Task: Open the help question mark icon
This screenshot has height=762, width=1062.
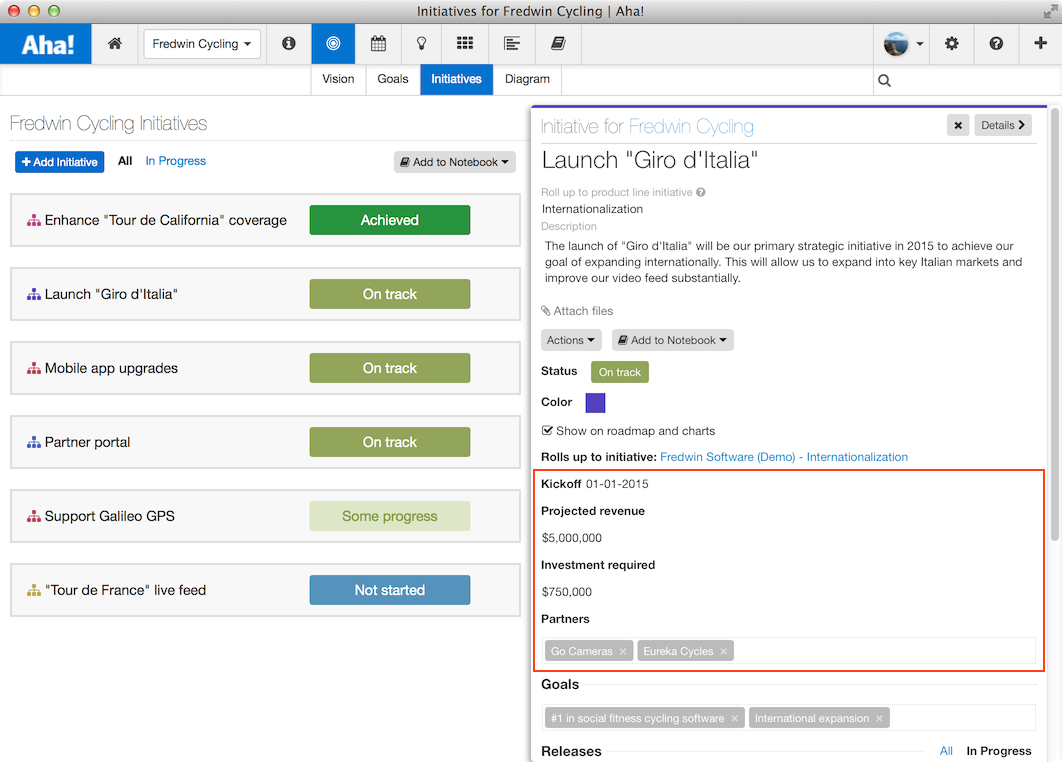Action: tap(996, 43)
